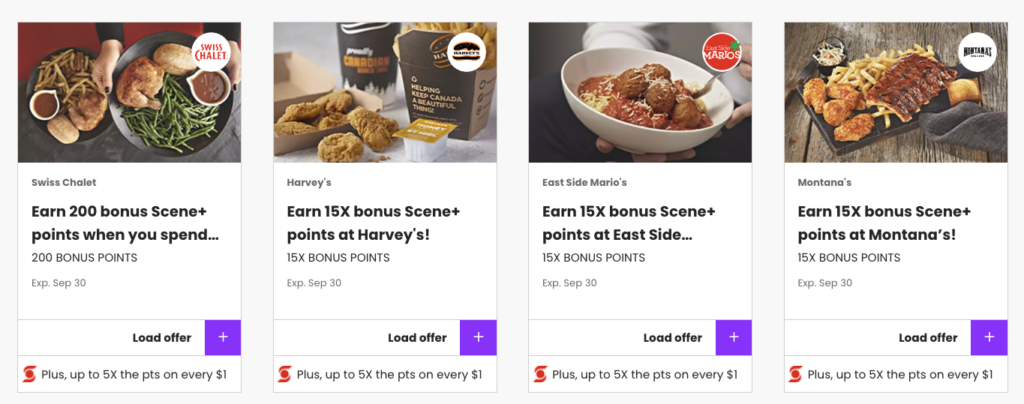Click the Load offer text for Swiss Chalet
The width and height of the screenshot is (1024, 404).
point(162,337)
